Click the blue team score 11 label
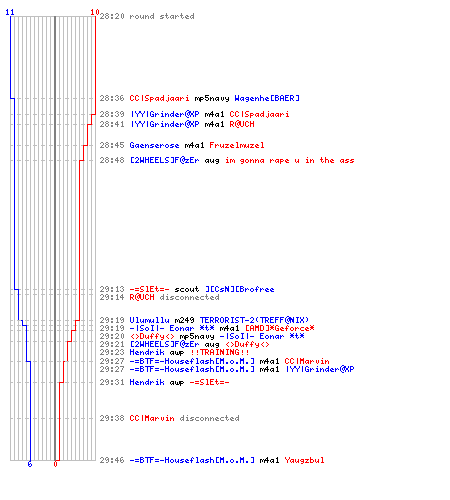This screenshot has height=500, width=450. (x=10, y=12)
